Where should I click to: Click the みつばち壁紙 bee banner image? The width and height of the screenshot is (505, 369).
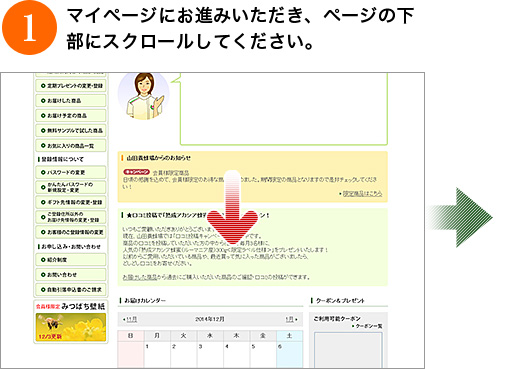click(71, 327)
